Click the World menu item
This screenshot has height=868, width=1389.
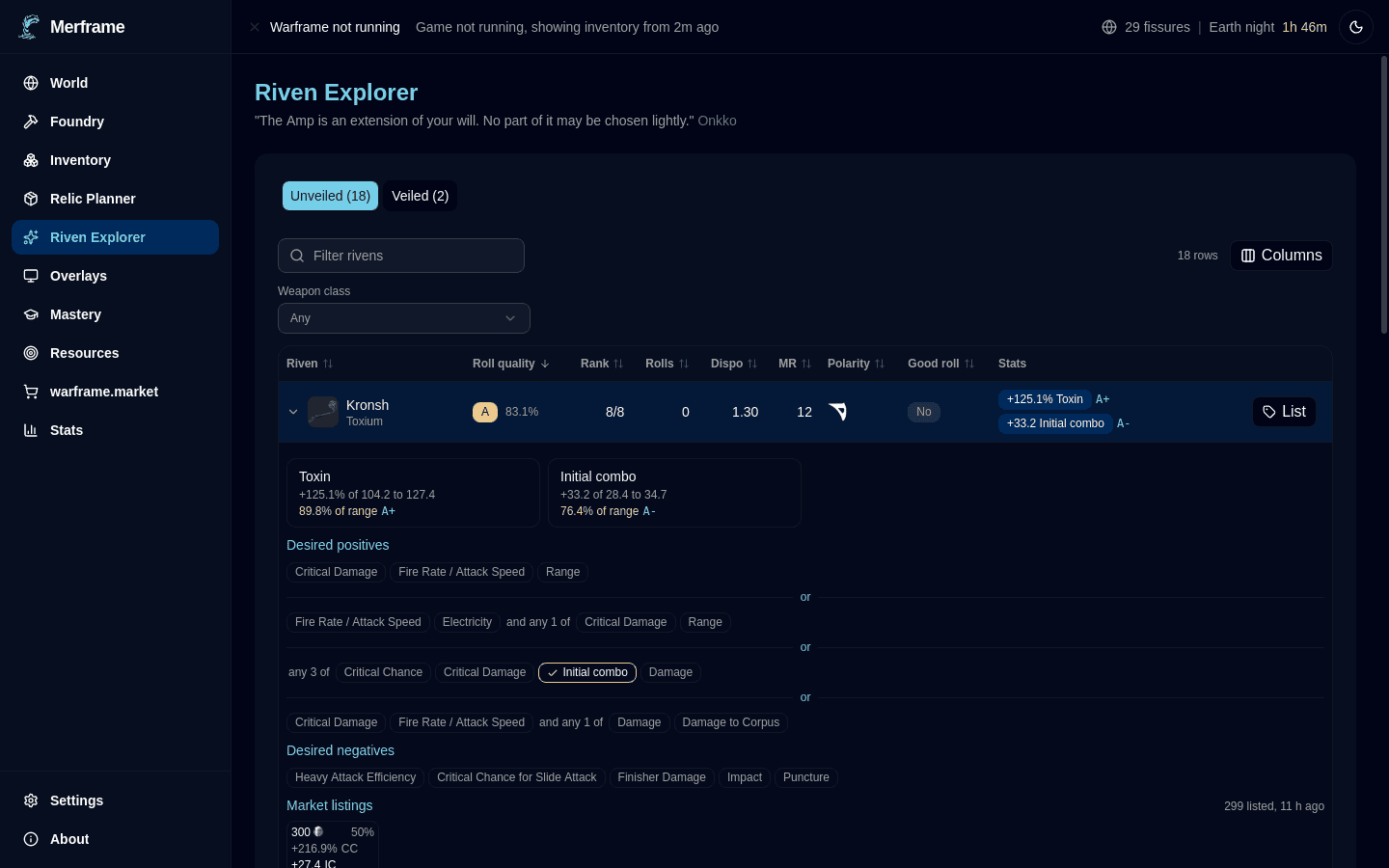(x=116, y=83)
